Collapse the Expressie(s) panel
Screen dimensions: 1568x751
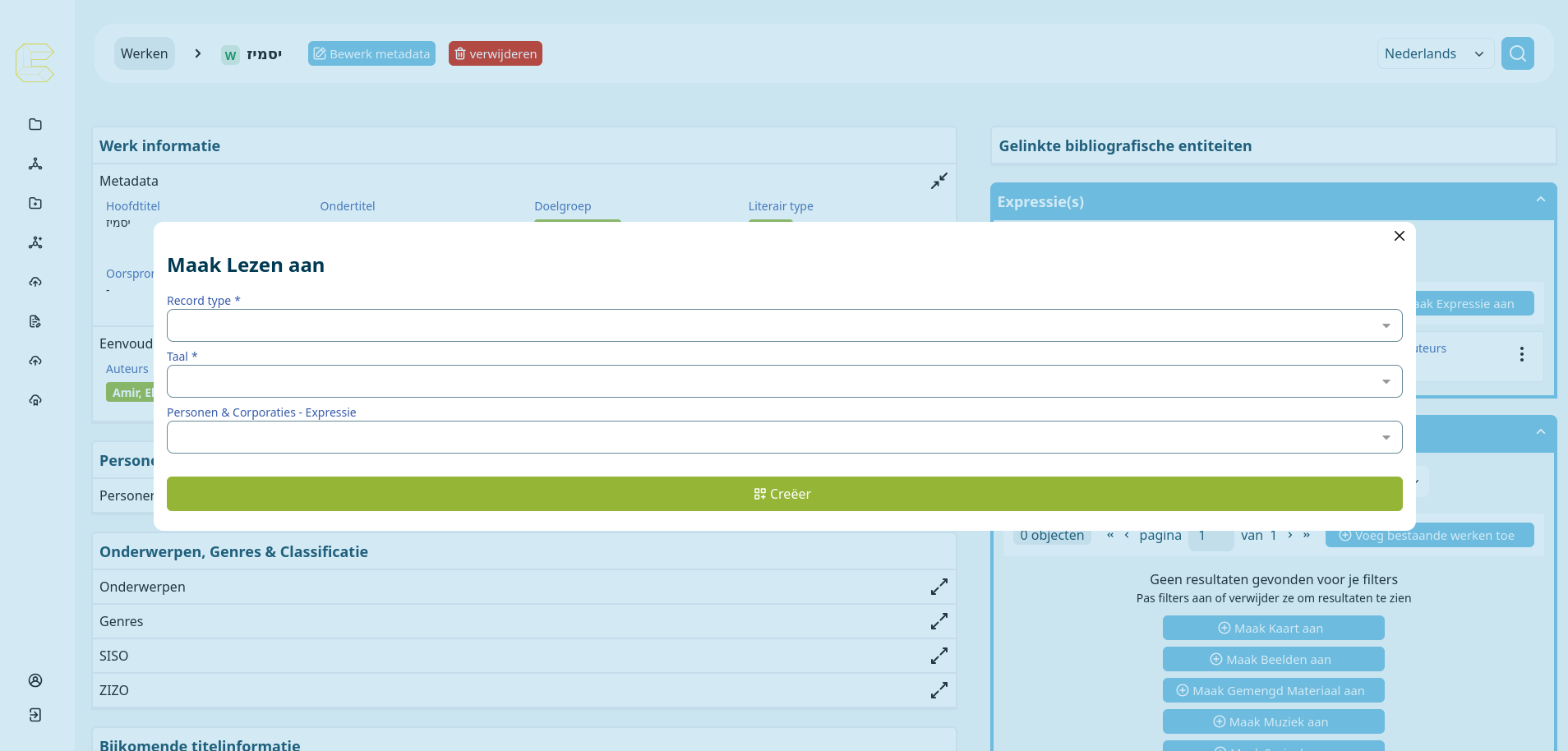[1540, 200]
